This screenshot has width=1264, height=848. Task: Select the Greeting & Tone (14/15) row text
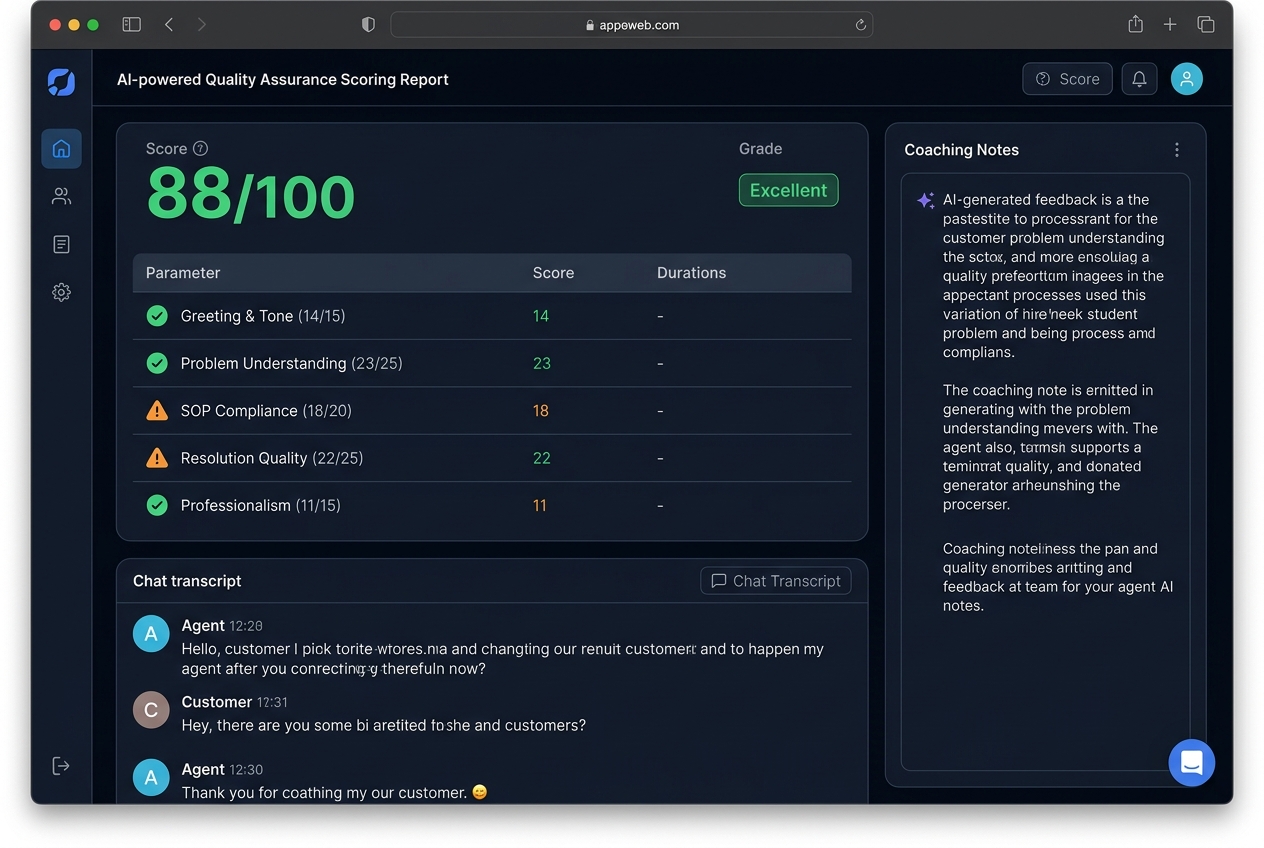coord(263,316)
